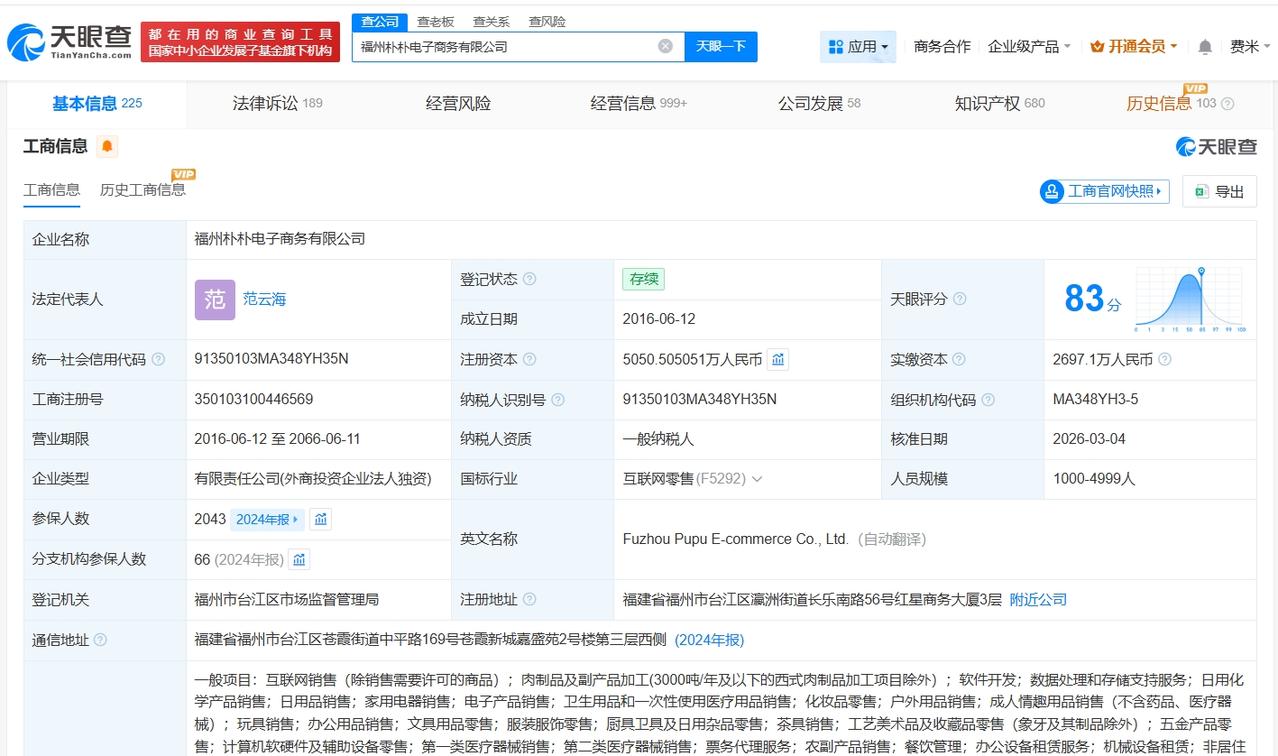Click the 天眼一下 search button

tap(721, 46)
